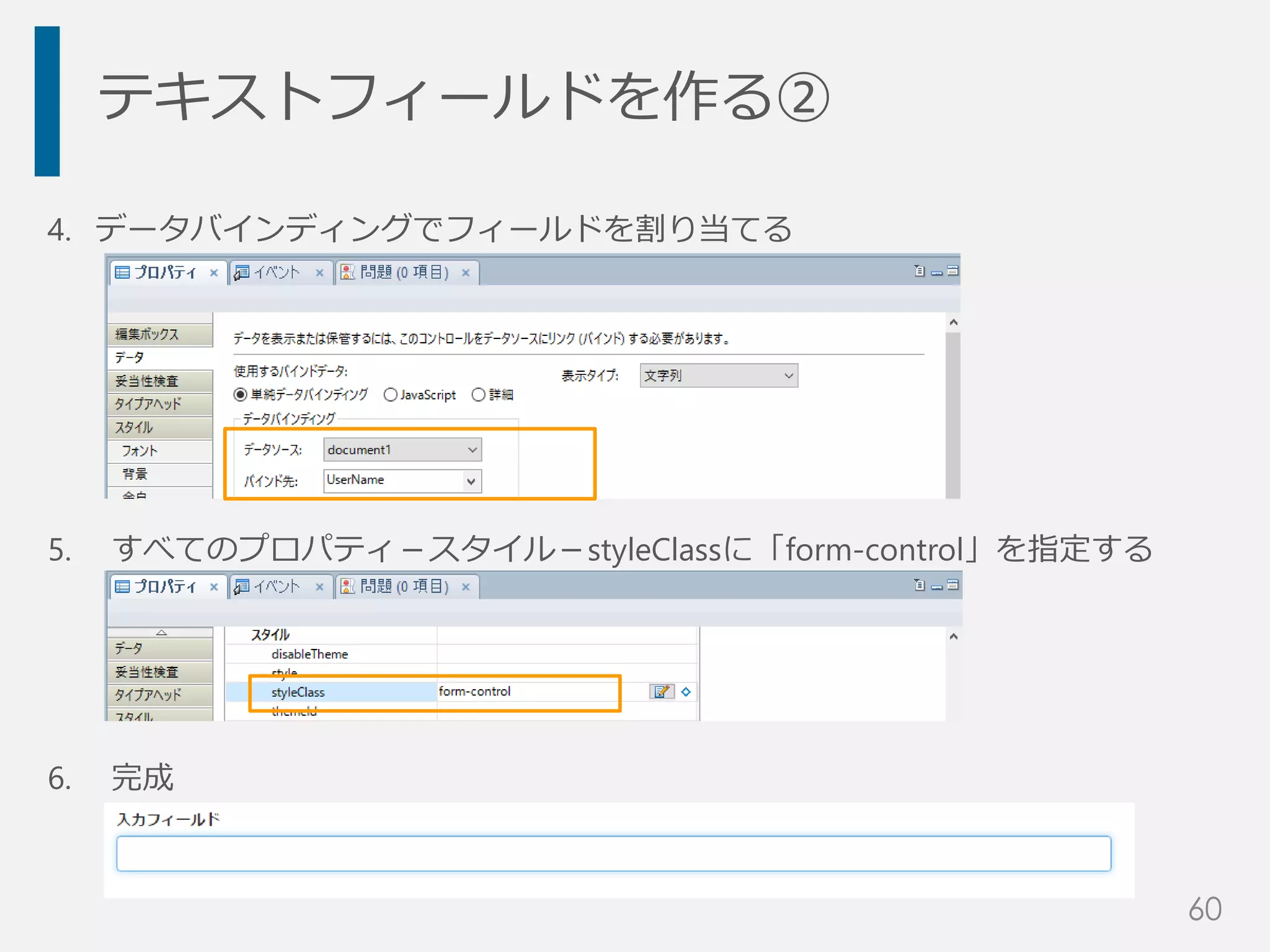Viewport: 1270px width, 952px height.
Task: Click the scroll-up arrow of the upper panel
Action: click(x=953, y=322)
